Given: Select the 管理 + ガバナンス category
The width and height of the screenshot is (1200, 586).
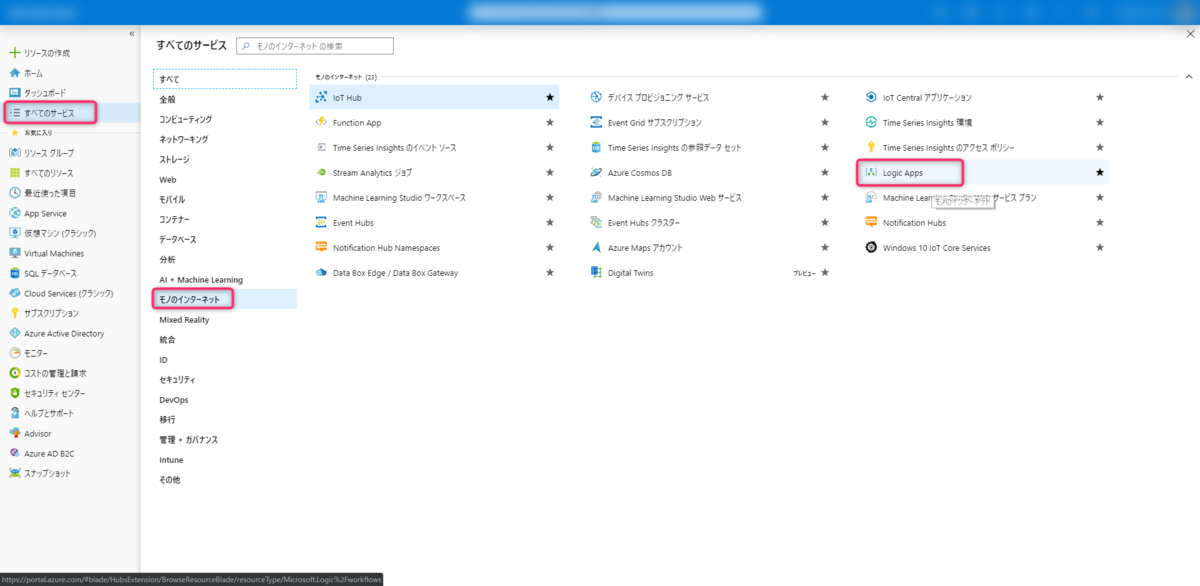Looking at the screenshot, I should click(225, 439).
